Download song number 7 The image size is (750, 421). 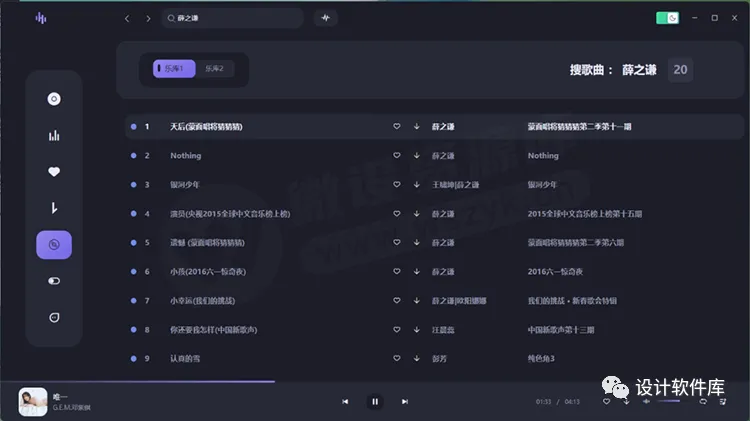click(417, 300)
